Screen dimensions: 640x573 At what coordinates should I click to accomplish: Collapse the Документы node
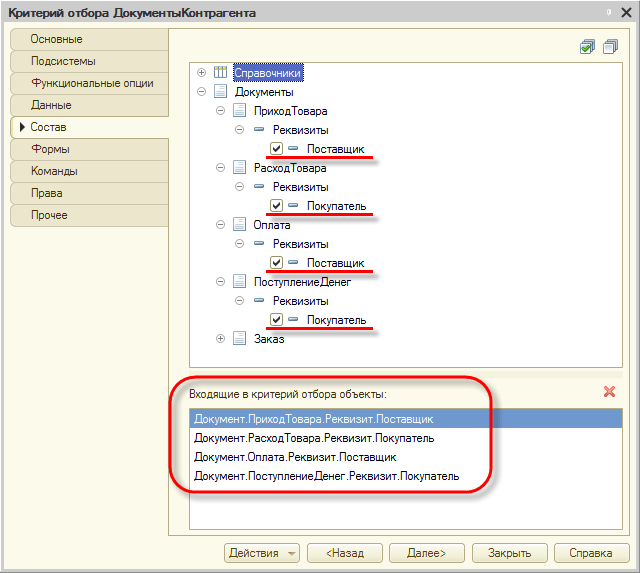tap(201, 91)
